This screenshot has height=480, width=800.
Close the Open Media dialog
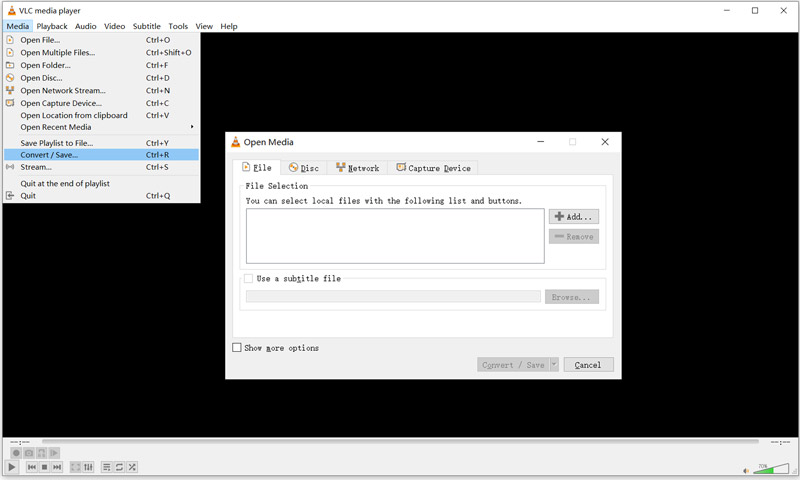(x=605, y=142)
